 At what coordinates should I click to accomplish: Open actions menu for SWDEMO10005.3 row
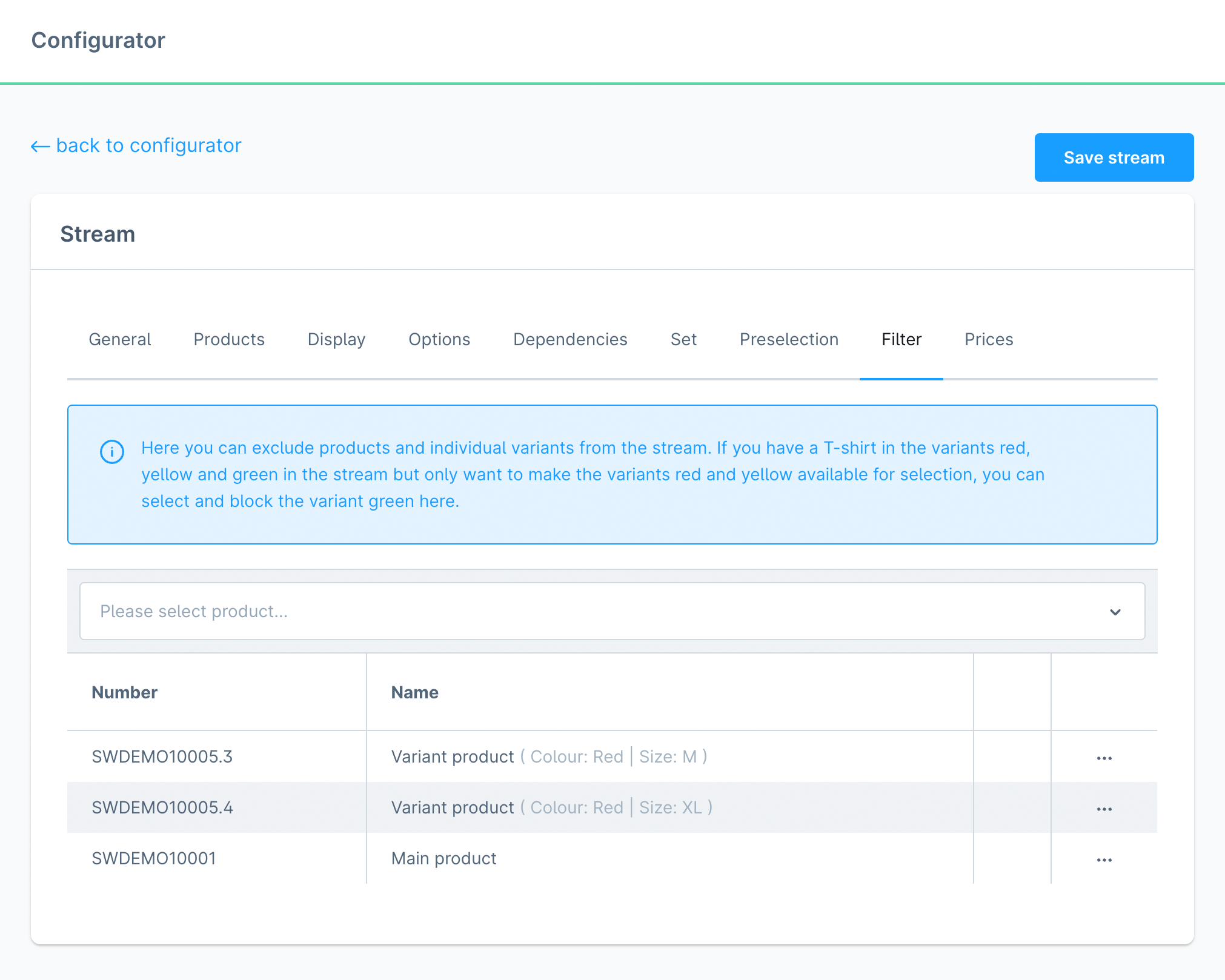(x=1104, y=758)
